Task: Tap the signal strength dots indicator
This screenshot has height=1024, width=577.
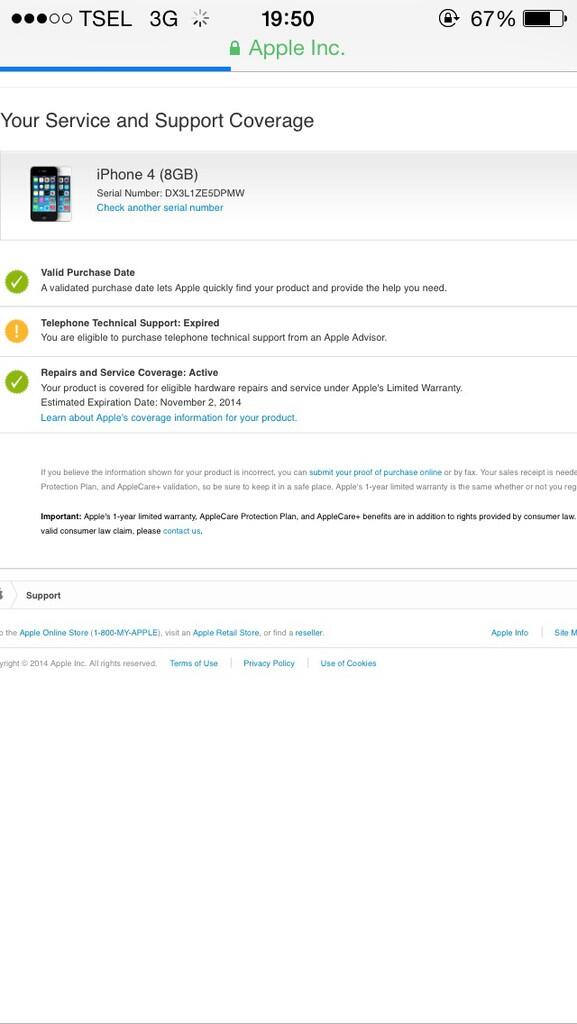Action: tap(42, 19)
